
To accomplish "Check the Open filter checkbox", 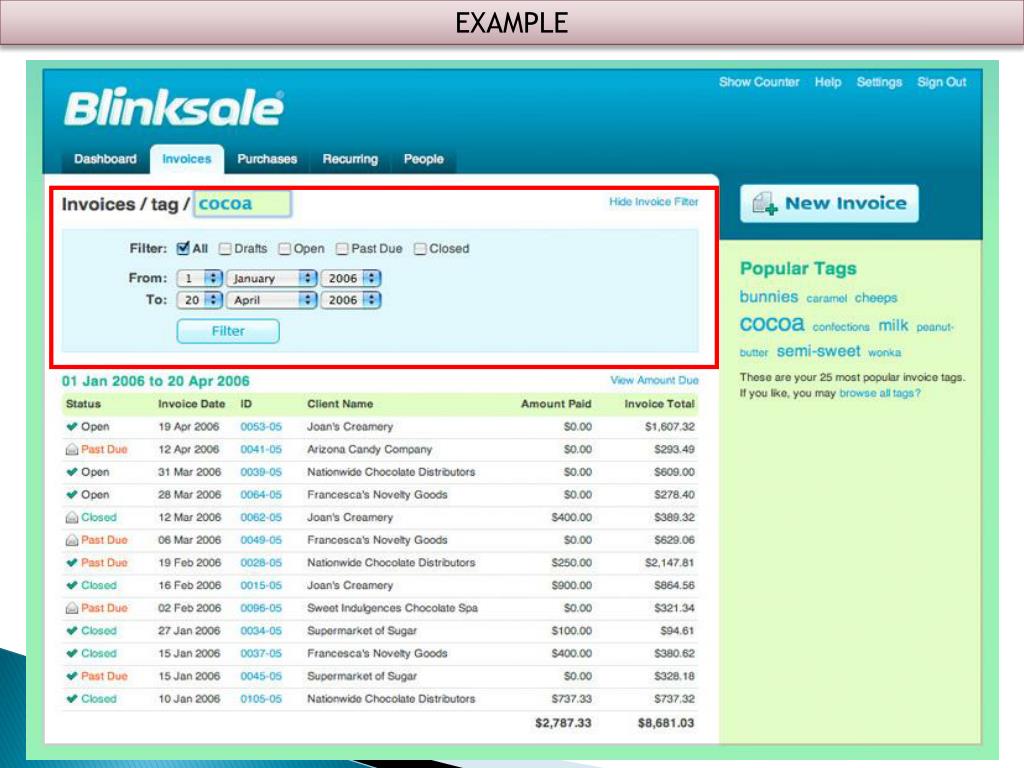I will click(285, 249).
